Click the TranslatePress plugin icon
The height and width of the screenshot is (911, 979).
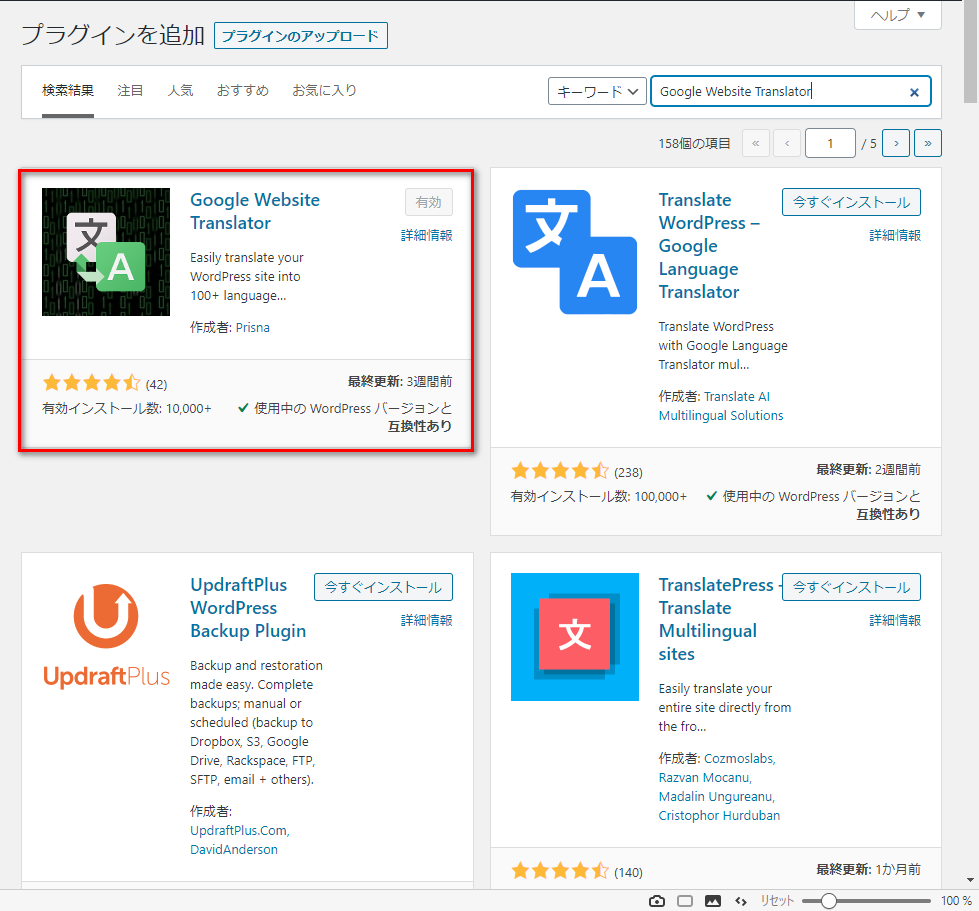click(x=574, y=636)
